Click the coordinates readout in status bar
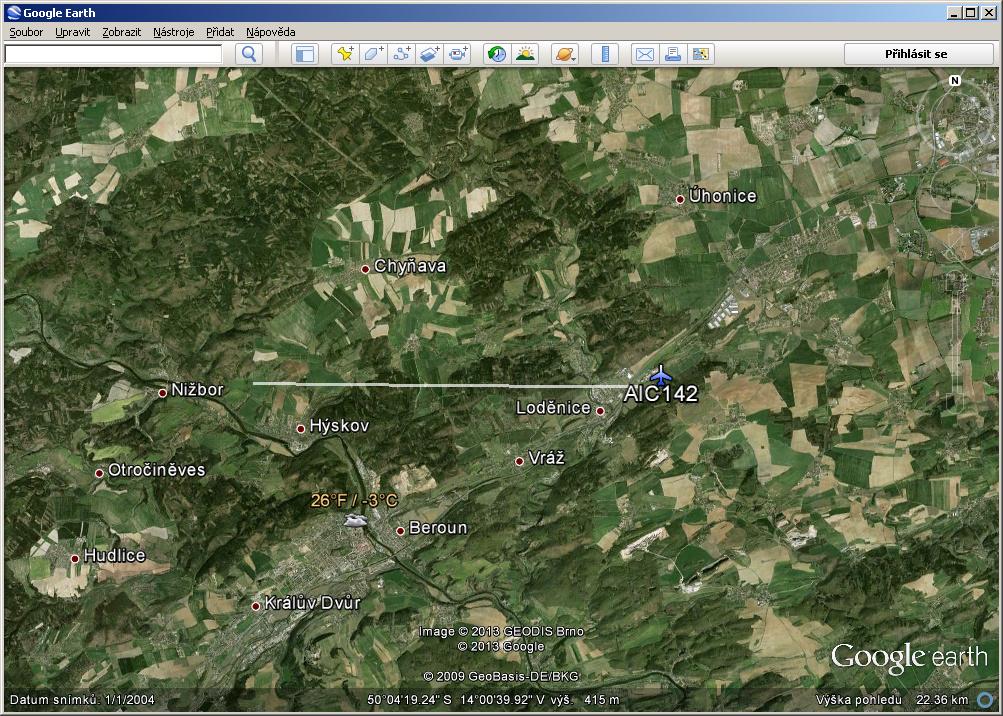The height and width of the screenshot is (716, 1003). click(x=457, y=700)
